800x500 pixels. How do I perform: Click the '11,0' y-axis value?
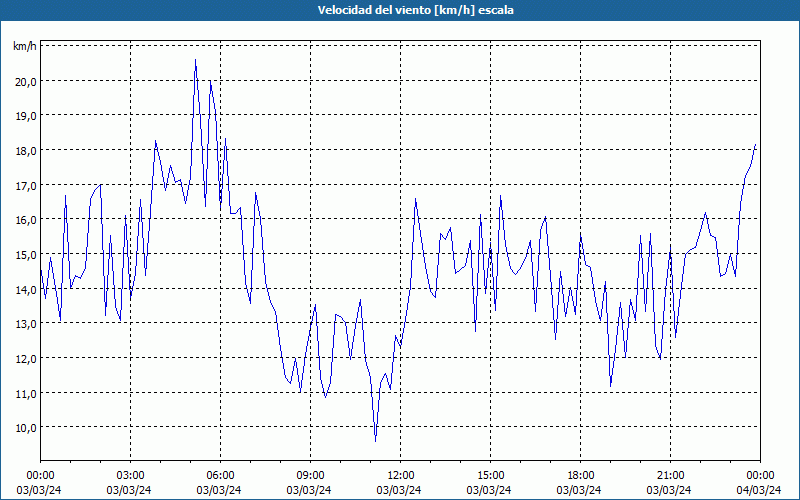click(x=26, y=393)
